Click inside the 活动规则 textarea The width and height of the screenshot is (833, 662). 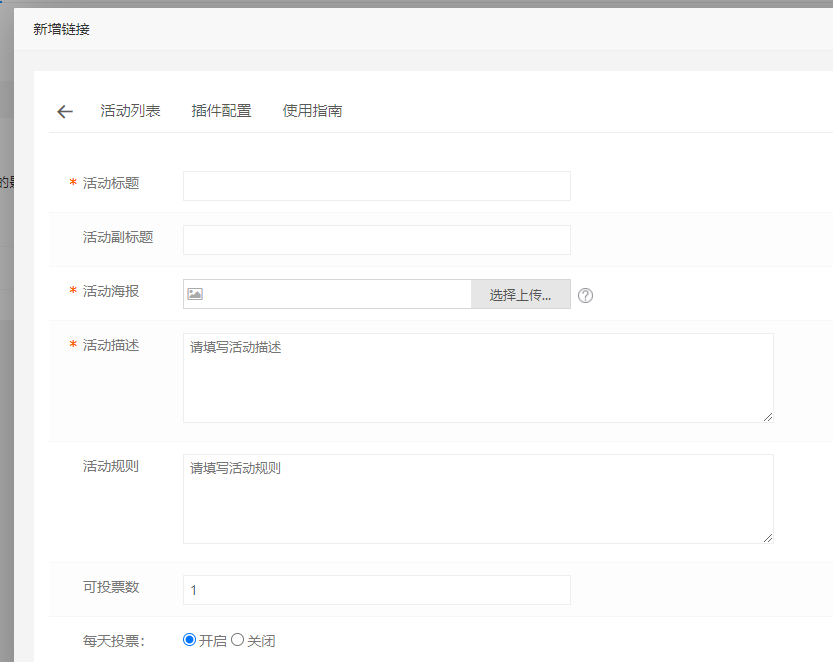(478, 499)
